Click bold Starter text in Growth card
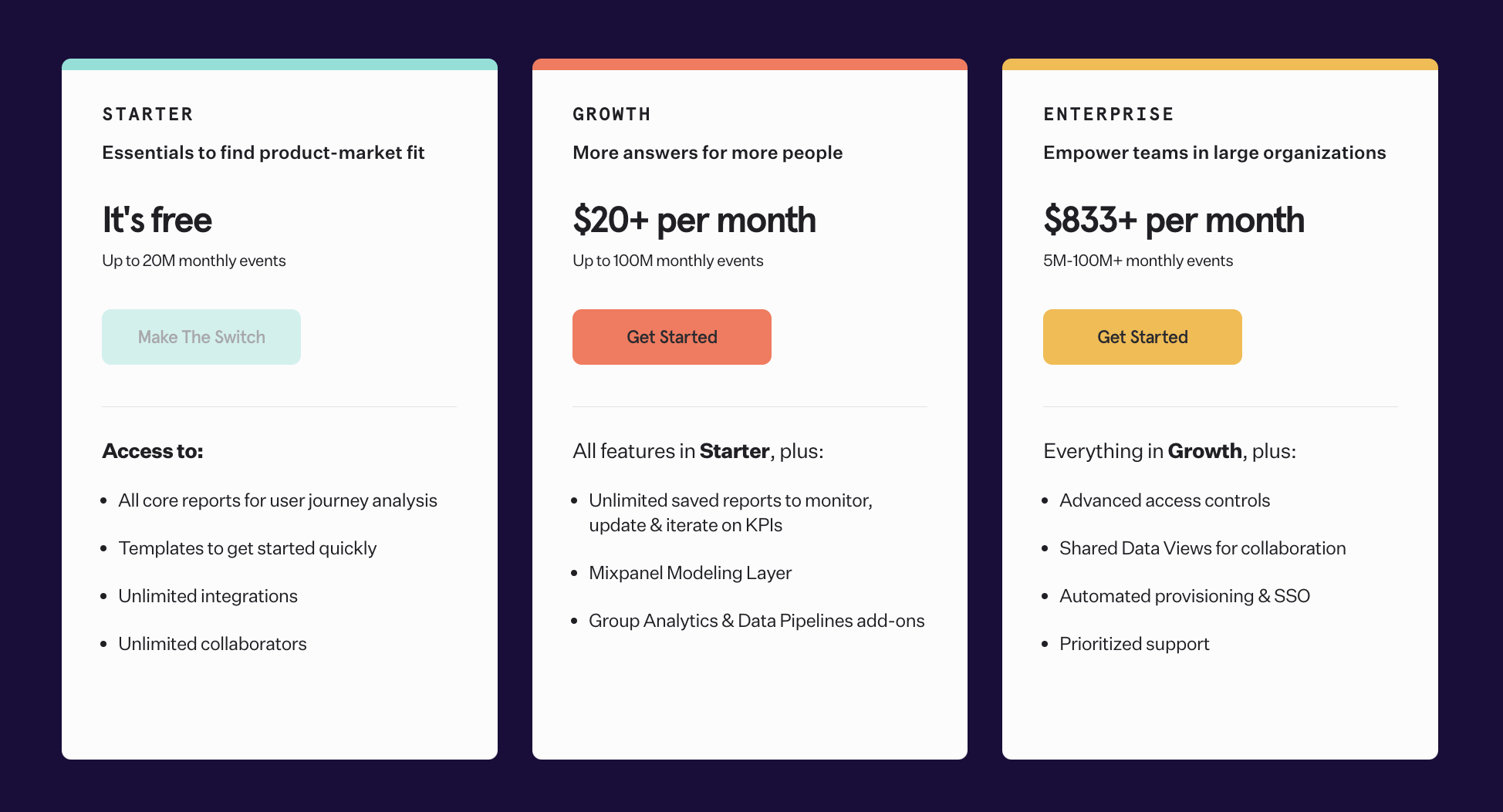 pyautogui.click(x=735, y=451)
